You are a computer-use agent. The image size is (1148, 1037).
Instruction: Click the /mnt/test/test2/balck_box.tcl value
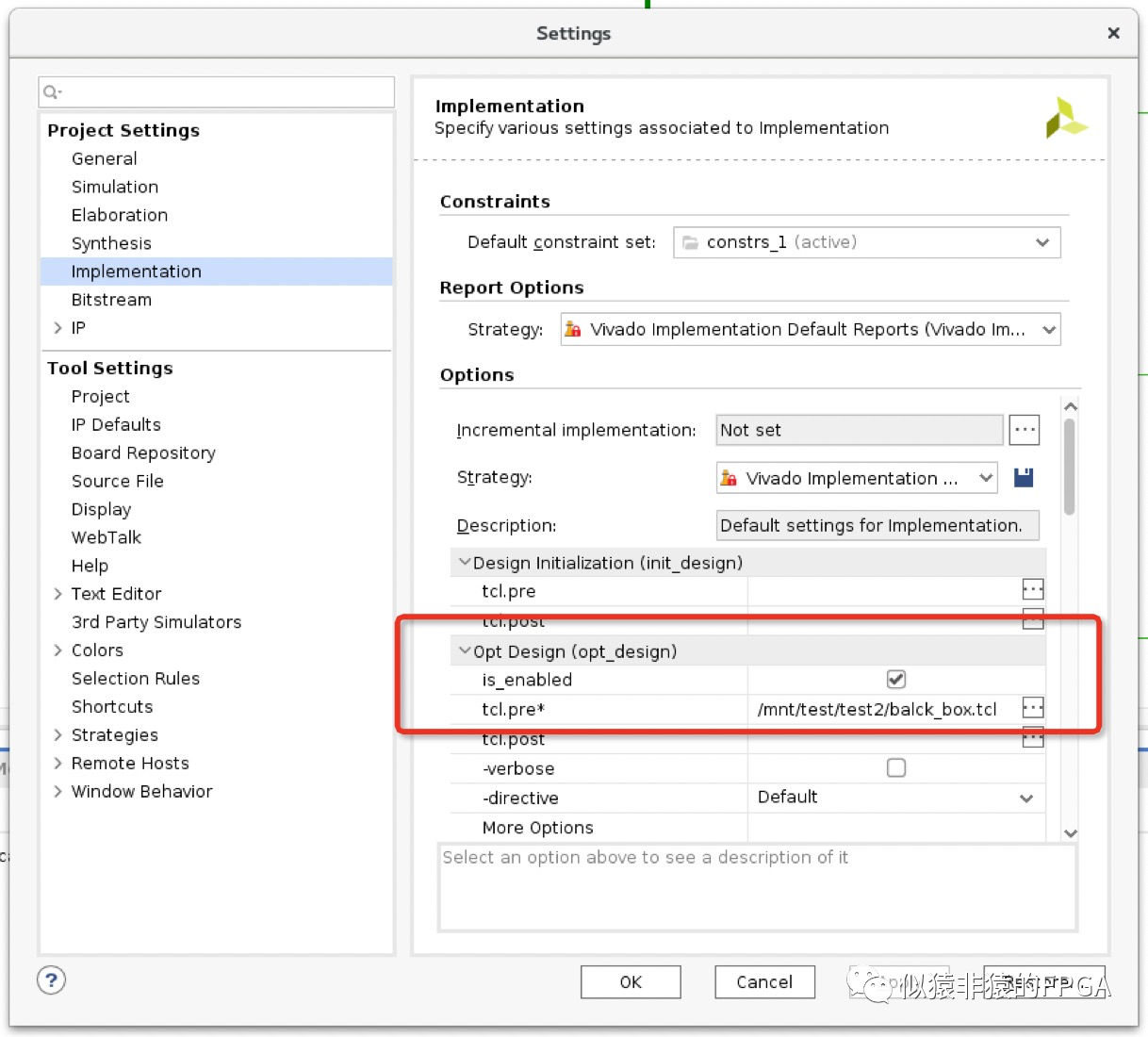(x=877, y=709)
